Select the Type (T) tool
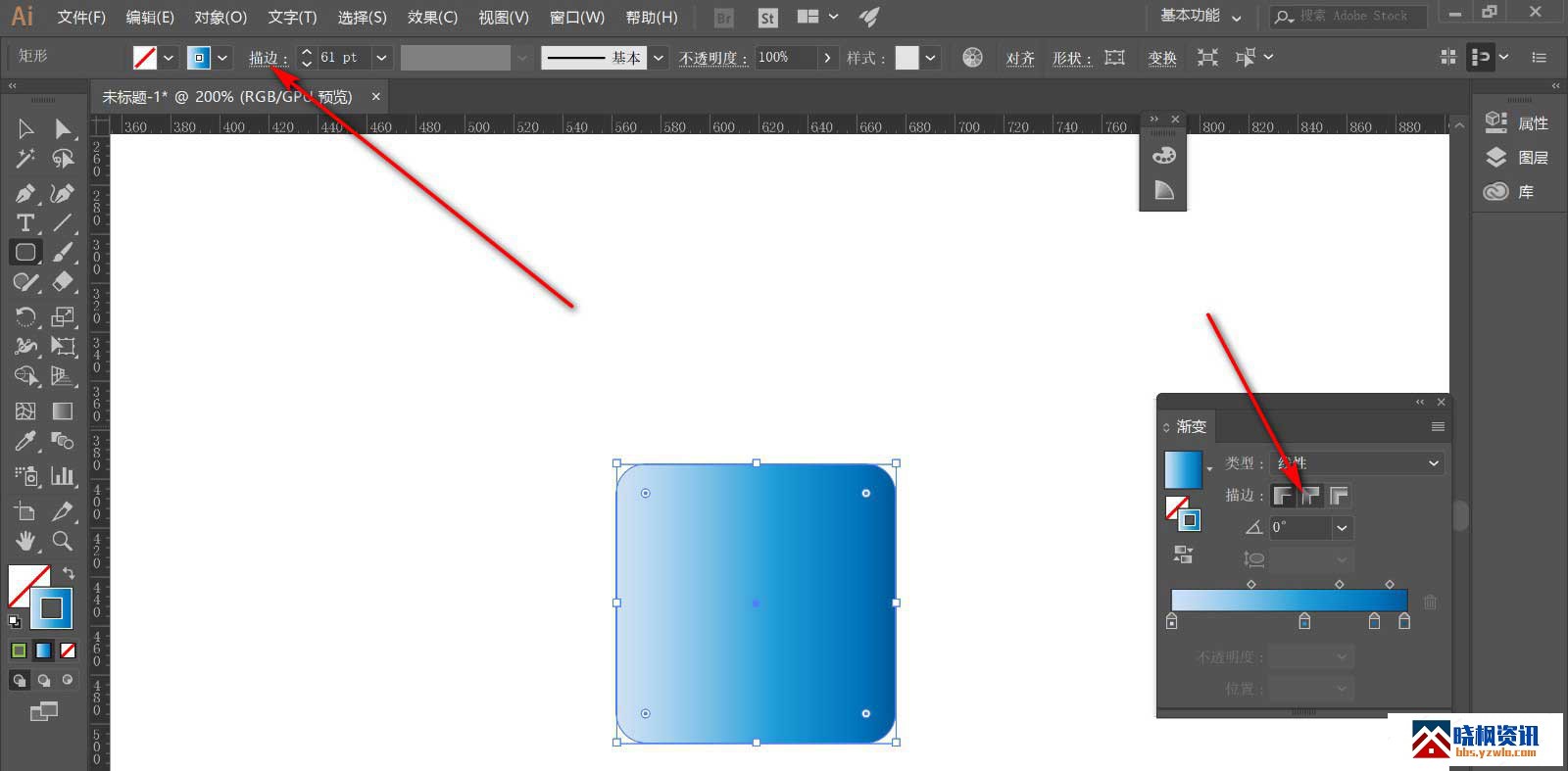The image size is (1568, 771). [x=25, y=223]
